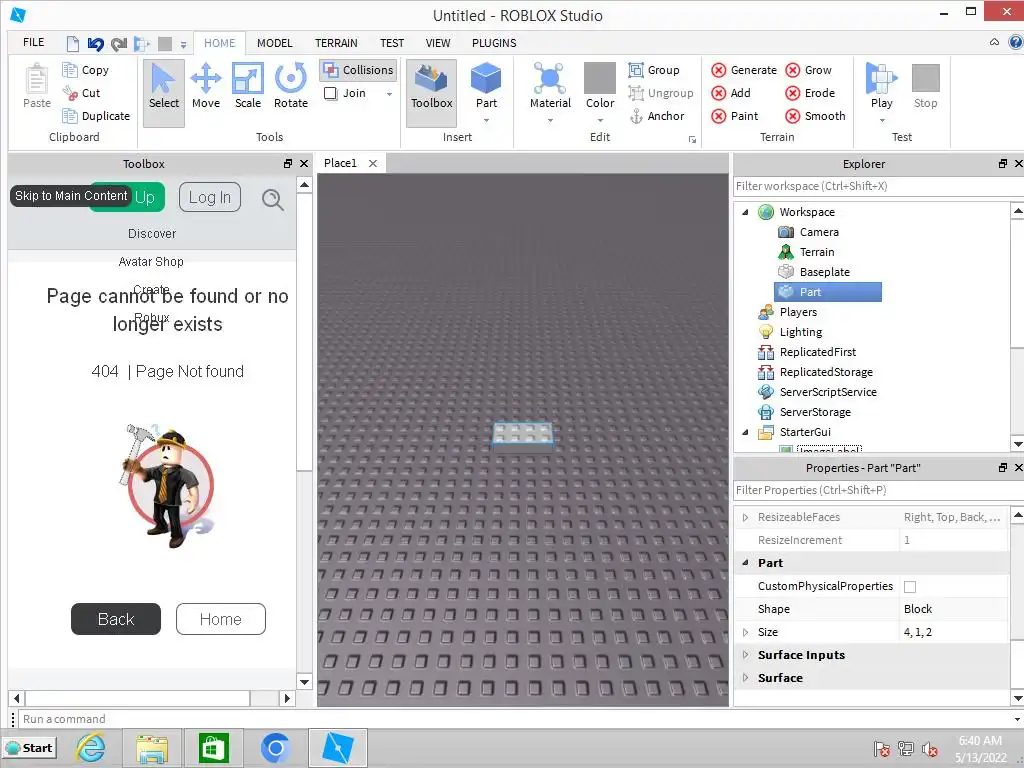Open Internet Explorer from taskbar
This screenshot has width=1024, height=768.
tap(91, 748)
